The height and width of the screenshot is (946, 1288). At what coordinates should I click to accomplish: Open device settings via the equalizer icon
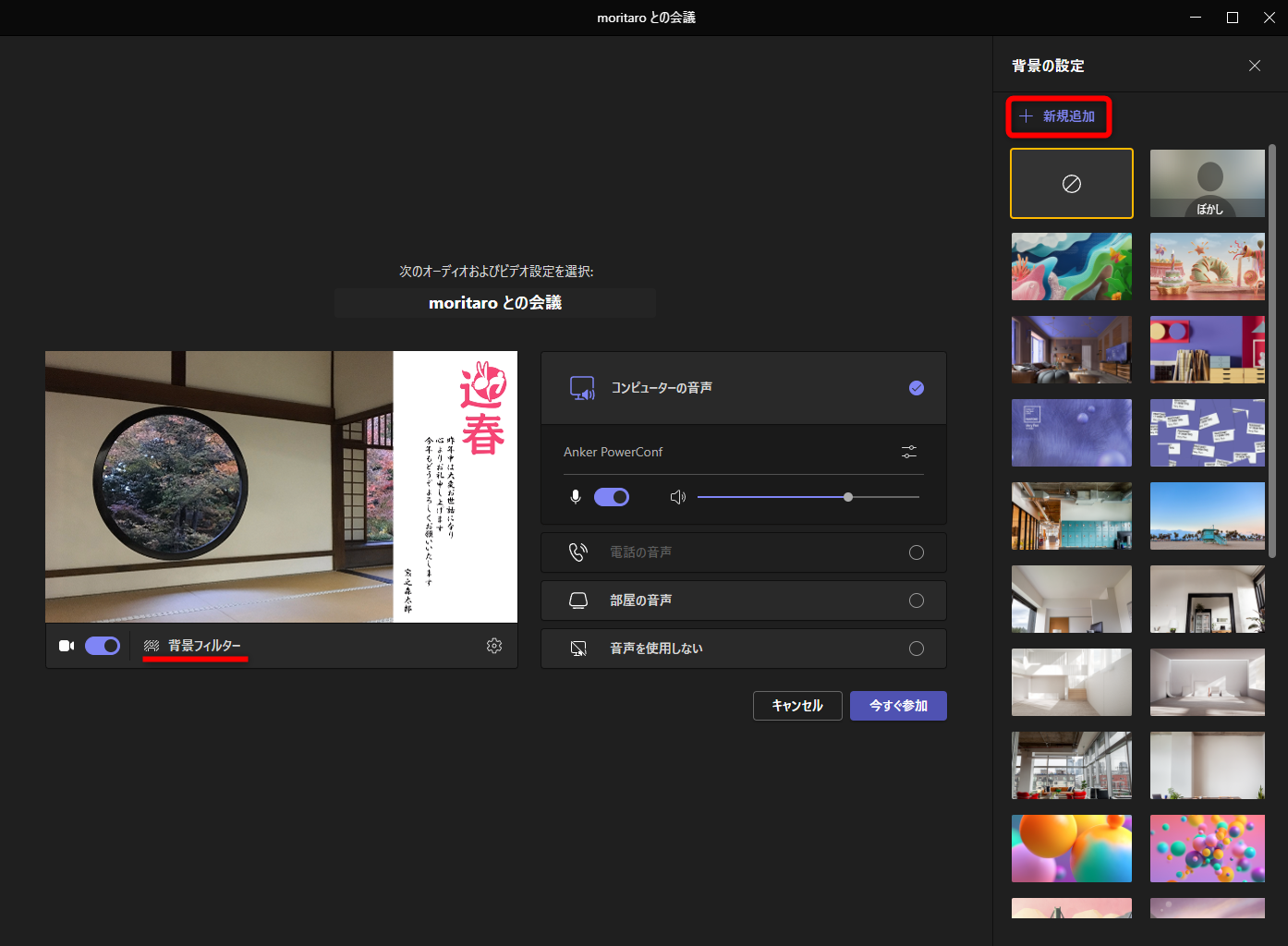[x=908, y=452]
